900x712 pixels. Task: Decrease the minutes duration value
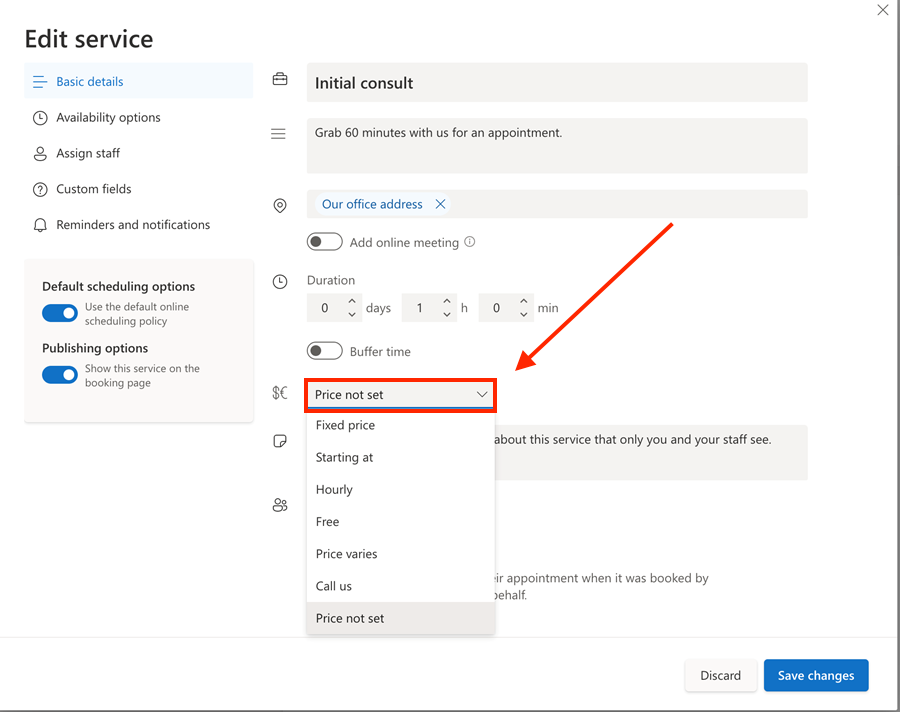pos(523,314)
